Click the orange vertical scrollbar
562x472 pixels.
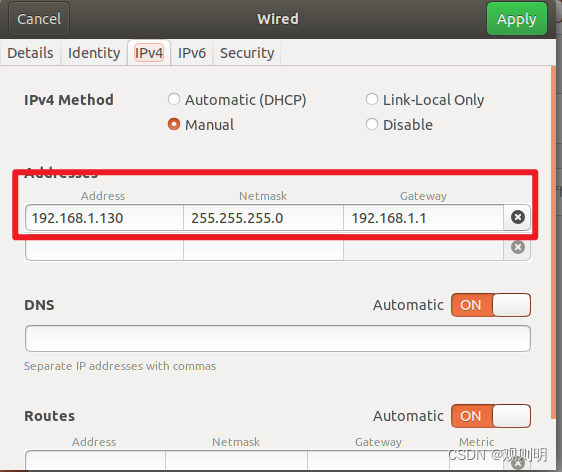[x=553, y=242]
